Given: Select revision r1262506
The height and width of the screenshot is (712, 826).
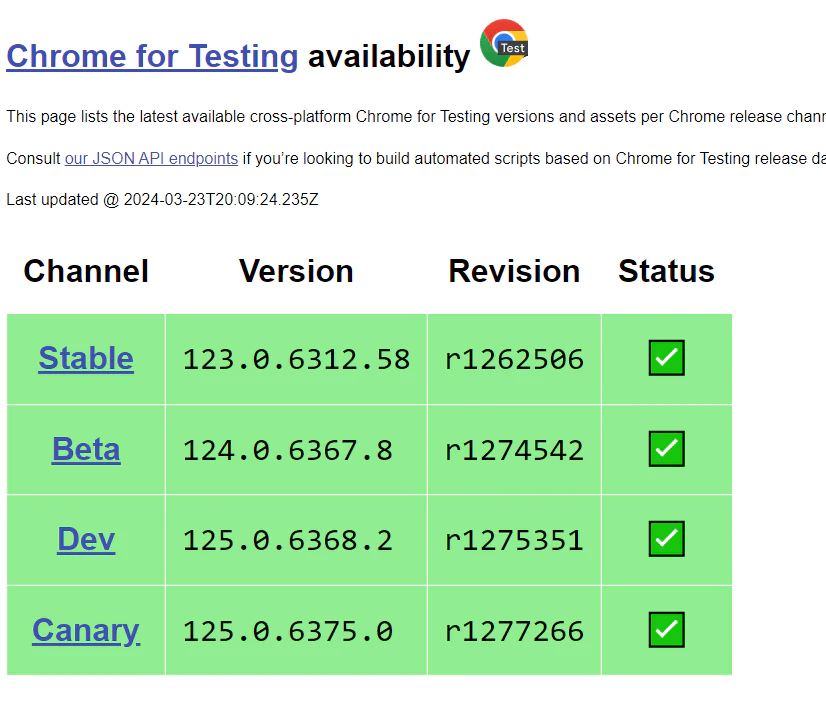Looking at the screenshot, I should [514, 360].
